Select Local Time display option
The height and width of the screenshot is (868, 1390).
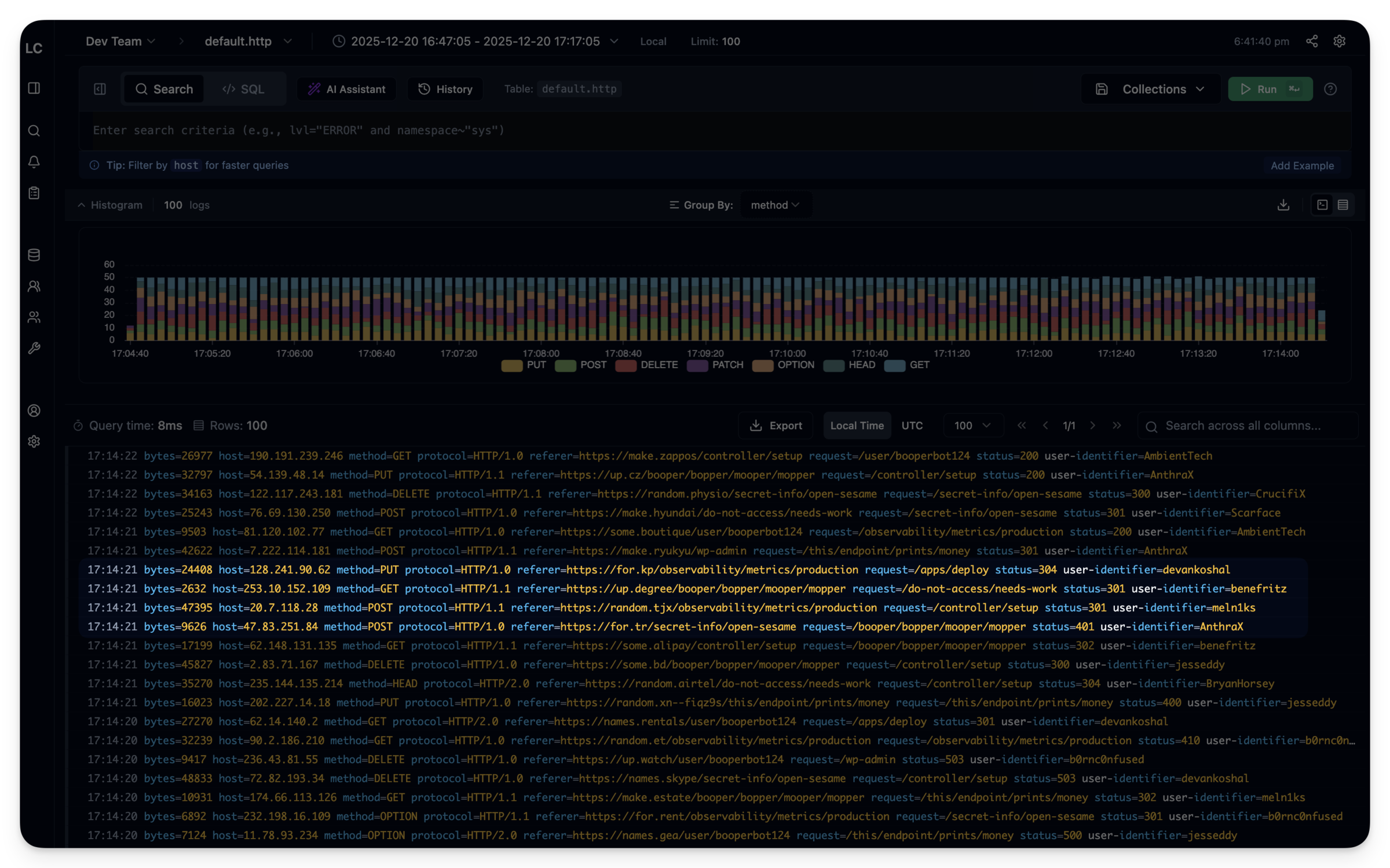pyautogui.click(x=857, y=426)
